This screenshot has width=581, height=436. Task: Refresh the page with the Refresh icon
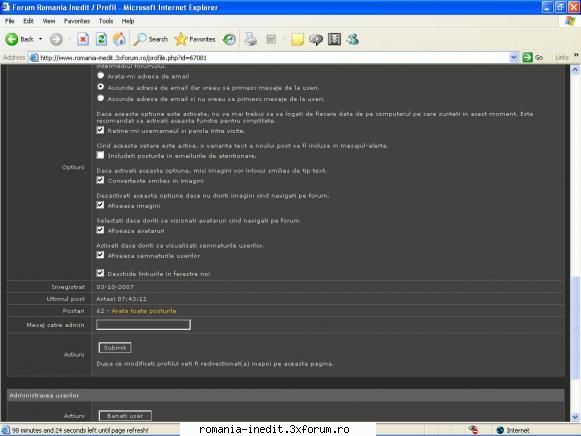(101, 39)
